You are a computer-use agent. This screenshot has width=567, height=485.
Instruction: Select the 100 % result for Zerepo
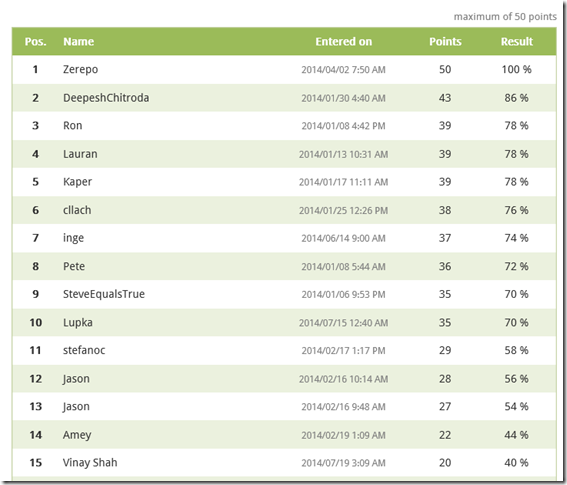(x=516, y=69)
